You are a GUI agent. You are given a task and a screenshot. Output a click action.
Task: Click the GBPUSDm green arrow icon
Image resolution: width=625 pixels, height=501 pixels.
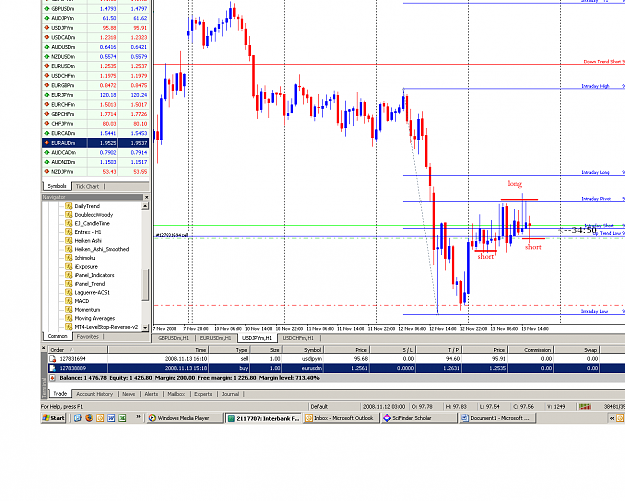click(x=47, y=8)
